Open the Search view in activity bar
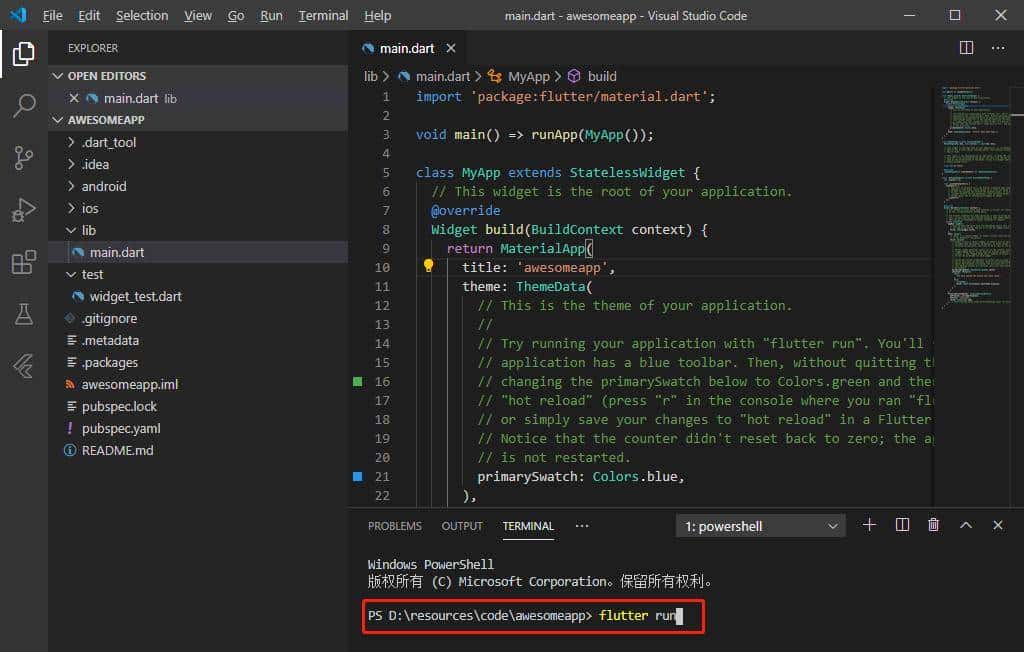1024x652 pixels. [x=24, y=106]
